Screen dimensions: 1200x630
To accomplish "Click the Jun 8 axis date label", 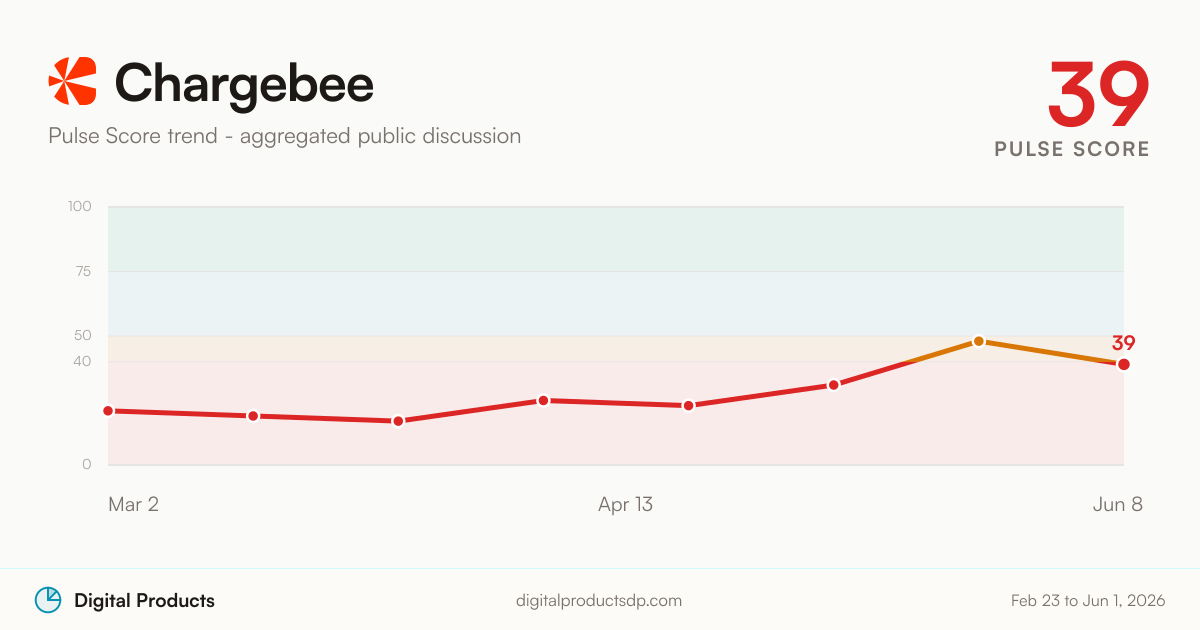I will pos(1117,504).
